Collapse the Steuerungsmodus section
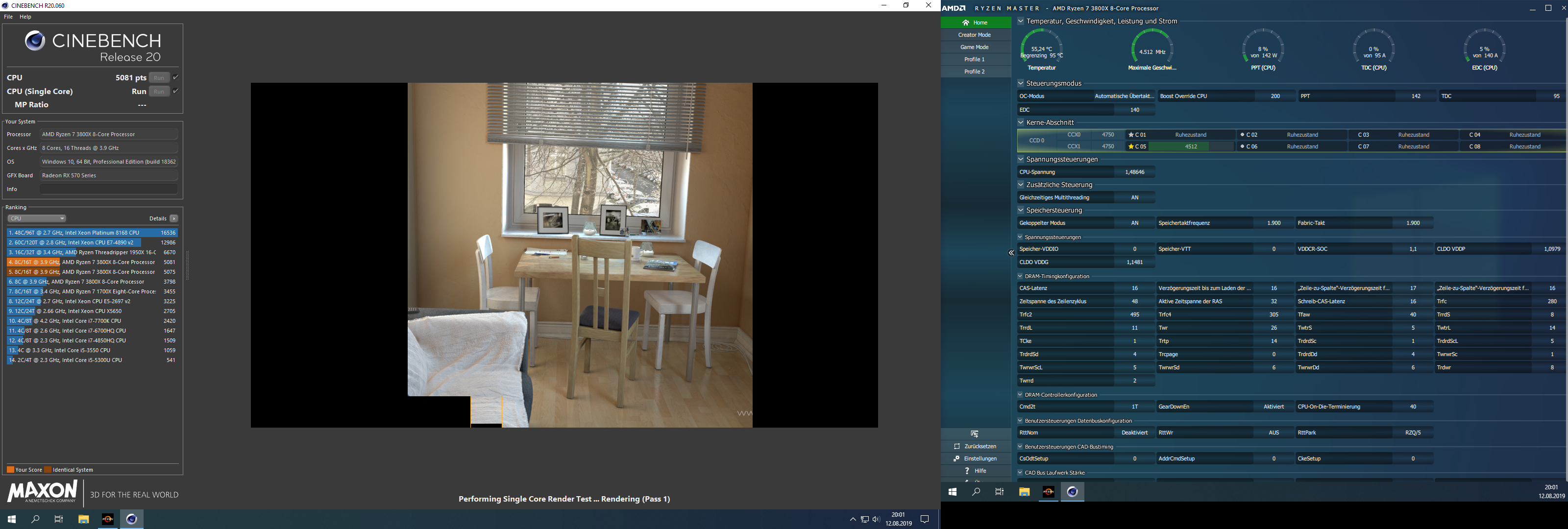1568x529 pixels. point(1021,83)
